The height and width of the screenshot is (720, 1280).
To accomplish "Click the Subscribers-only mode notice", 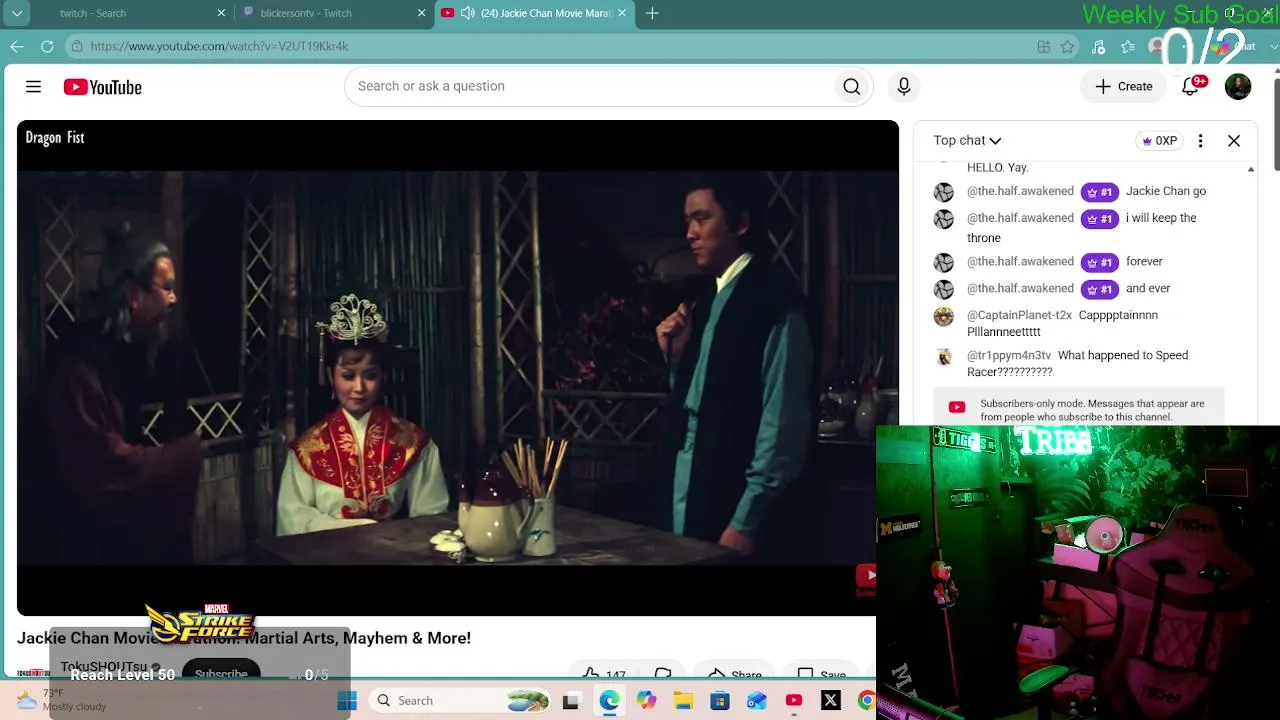I will tap(1079, 410).
